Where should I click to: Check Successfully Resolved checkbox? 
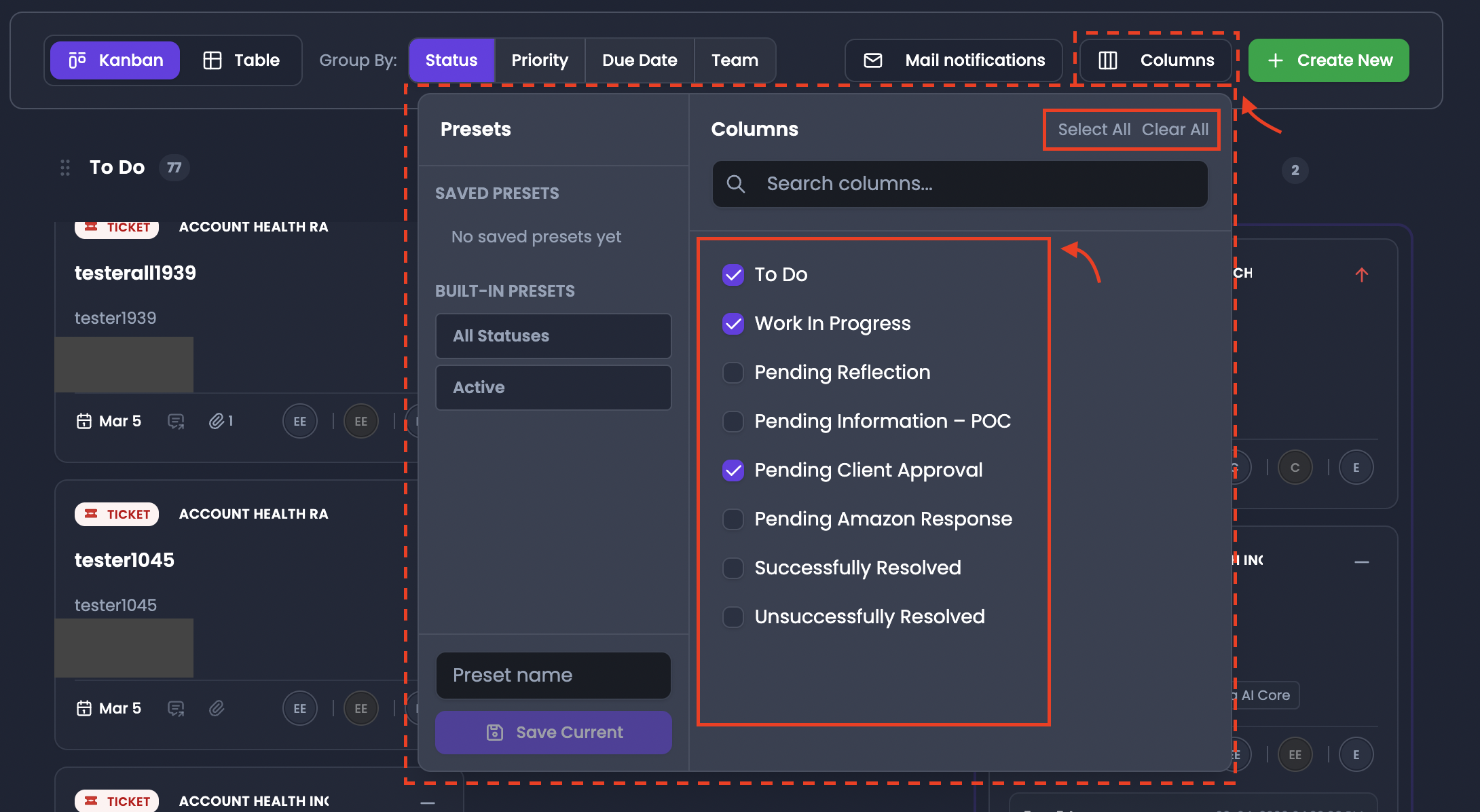coord(733,568)
